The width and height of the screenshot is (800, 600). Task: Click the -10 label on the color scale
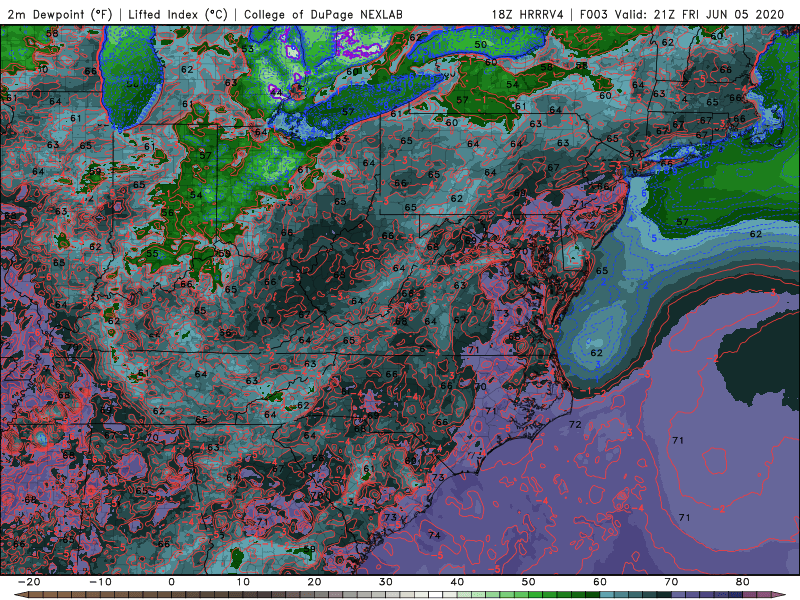pos(99,582)
